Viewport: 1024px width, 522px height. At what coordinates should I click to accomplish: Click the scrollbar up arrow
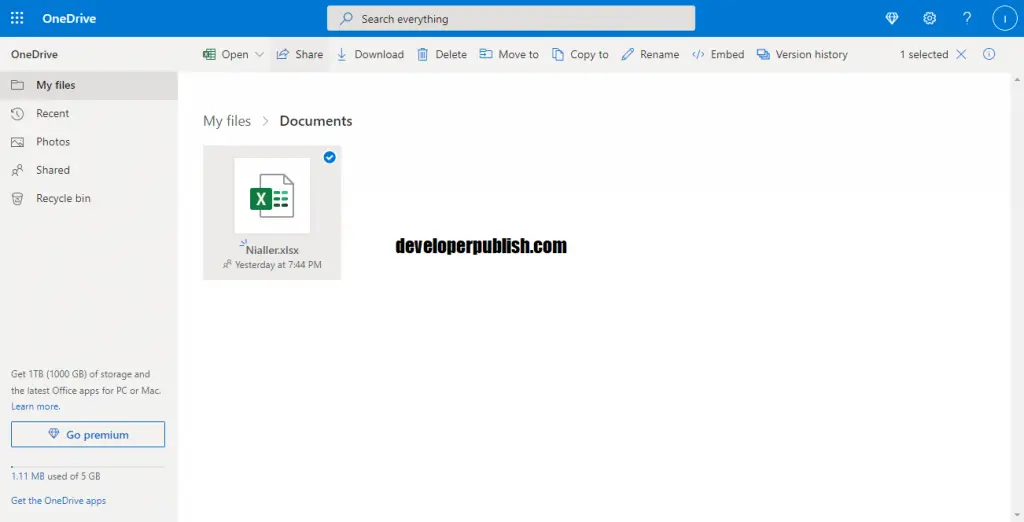(1017, 80)
